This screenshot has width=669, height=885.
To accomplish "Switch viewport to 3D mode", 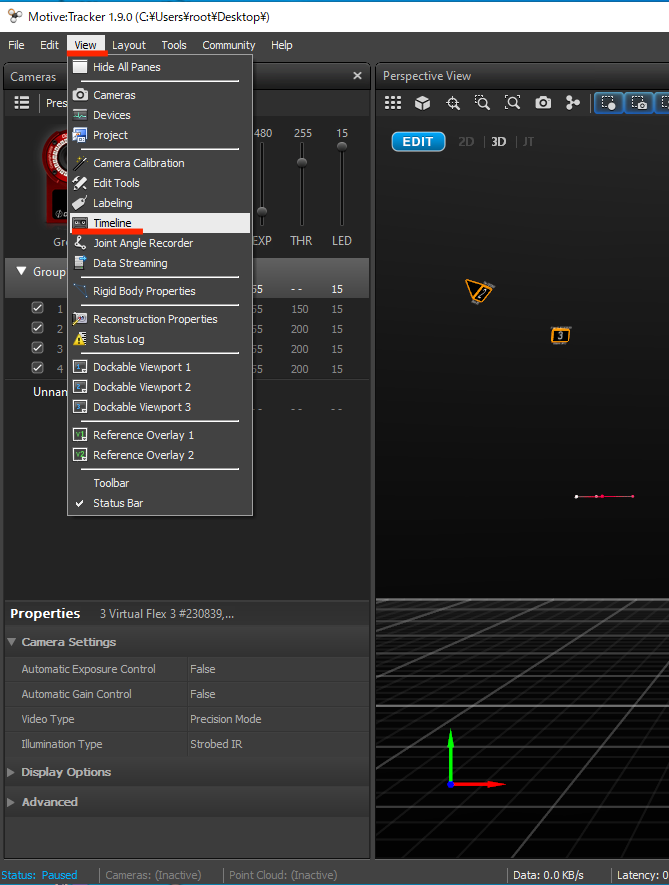I will 499,142.
